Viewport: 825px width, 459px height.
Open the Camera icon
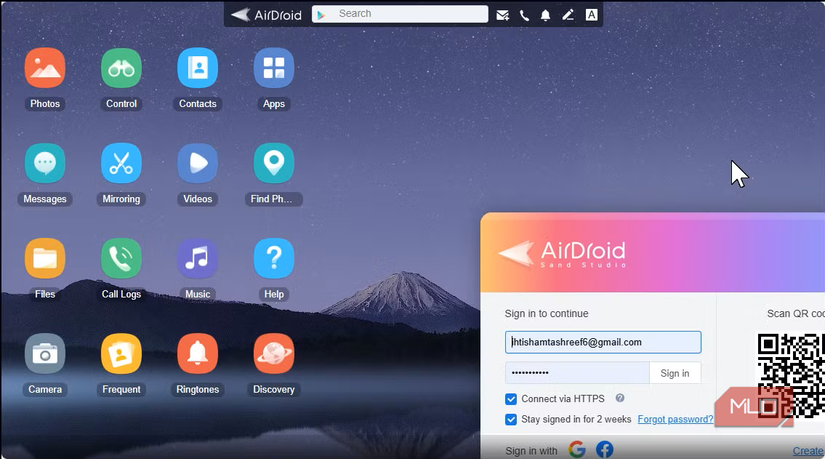click(45, 354)
